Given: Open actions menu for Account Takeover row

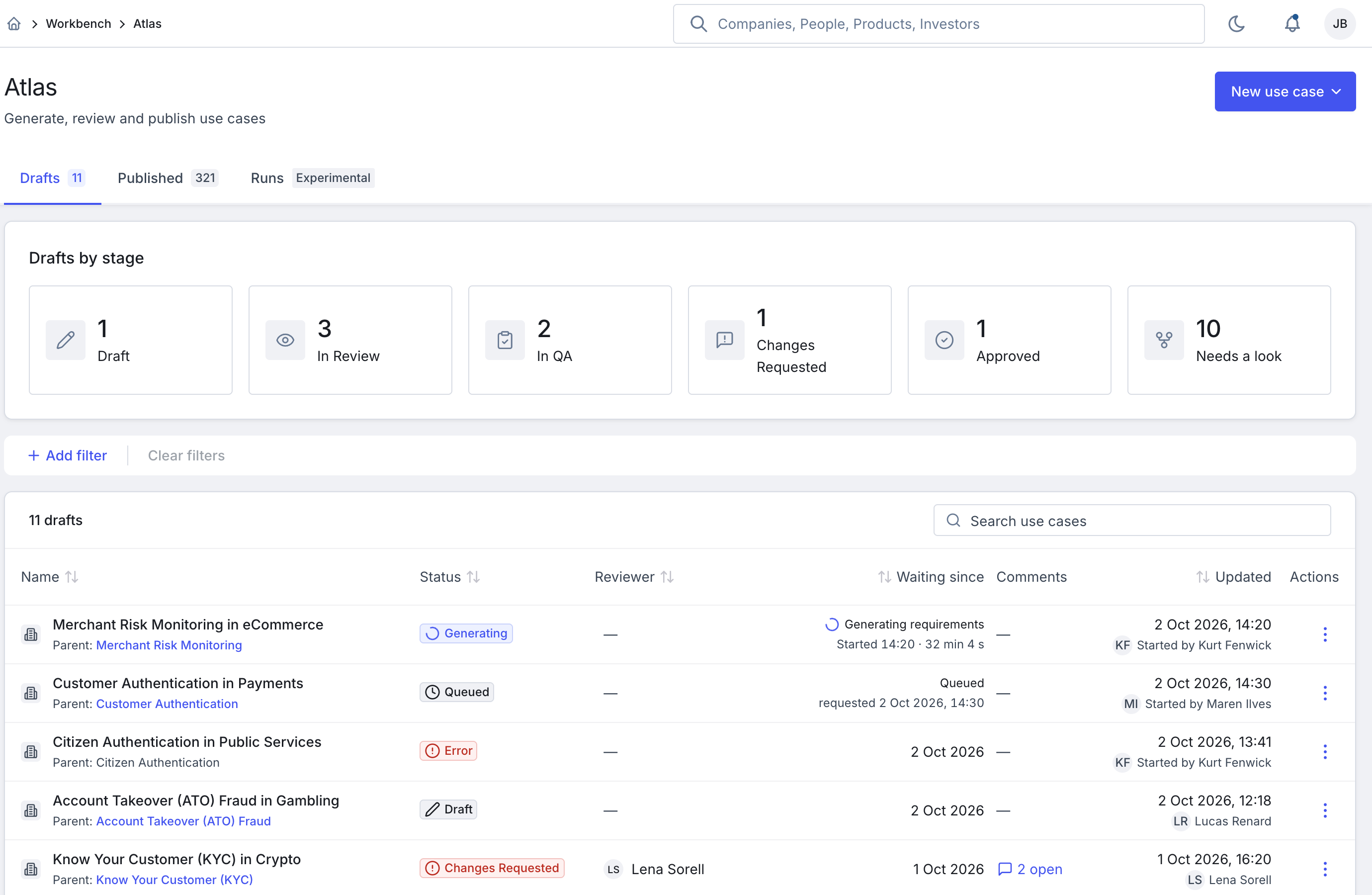Looking at the screenshot, I should click(x=1325, y=810).
